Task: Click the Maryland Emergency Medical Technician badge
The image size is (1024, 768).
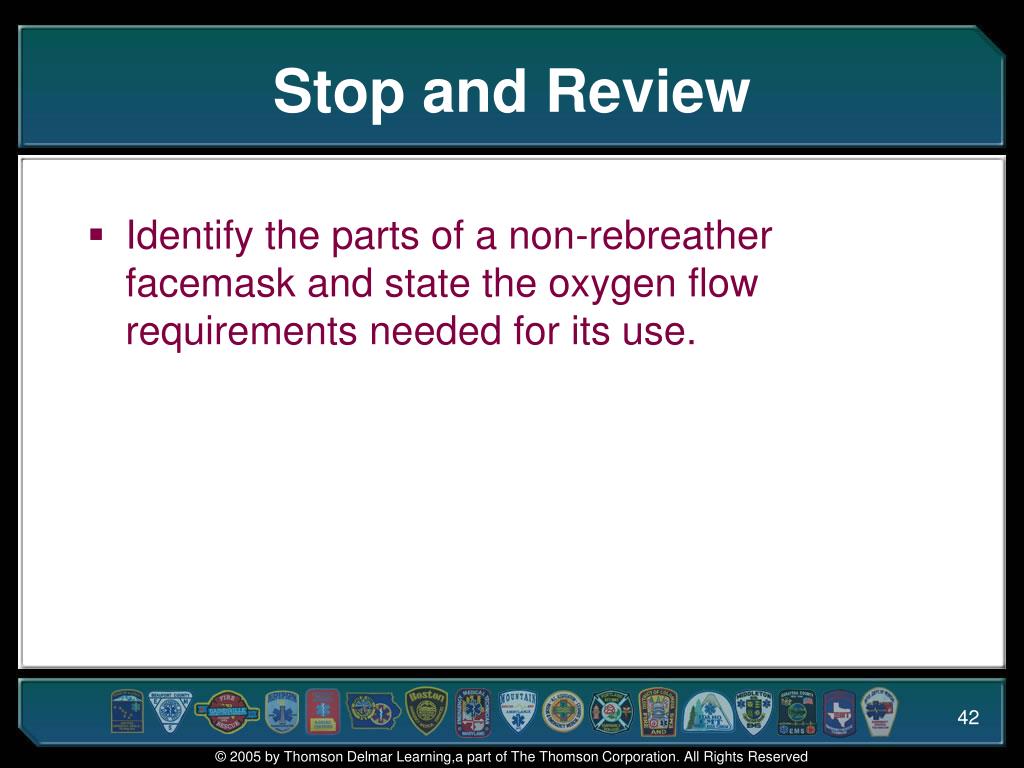Action: click(x=473, y=712)
